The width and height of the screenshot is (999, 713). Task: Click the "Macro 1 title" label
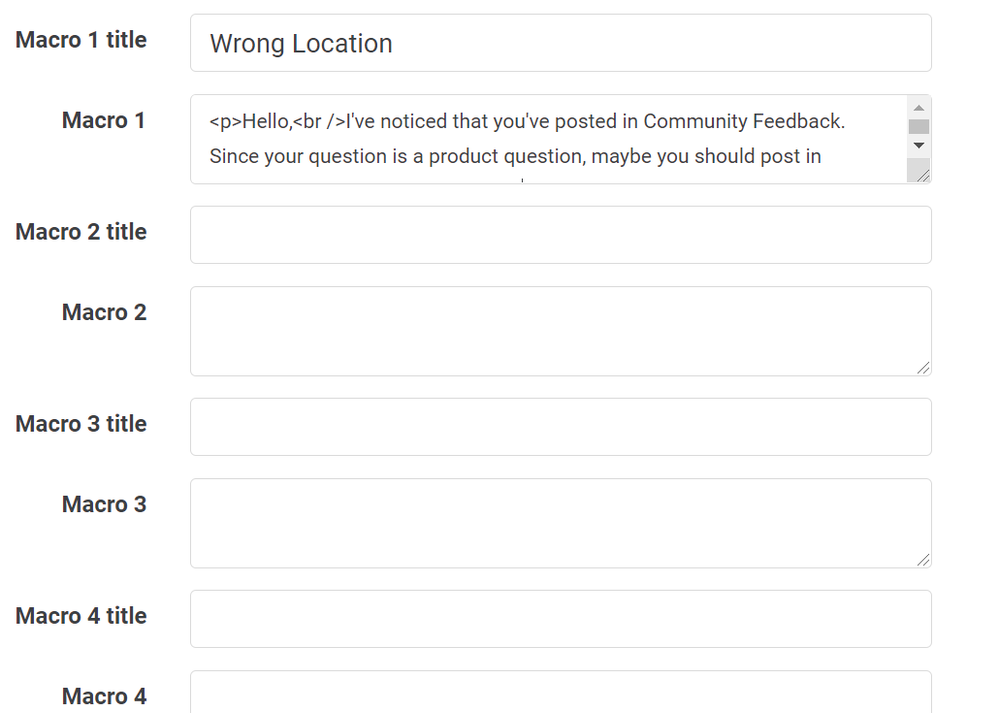(x=81, y=40)
